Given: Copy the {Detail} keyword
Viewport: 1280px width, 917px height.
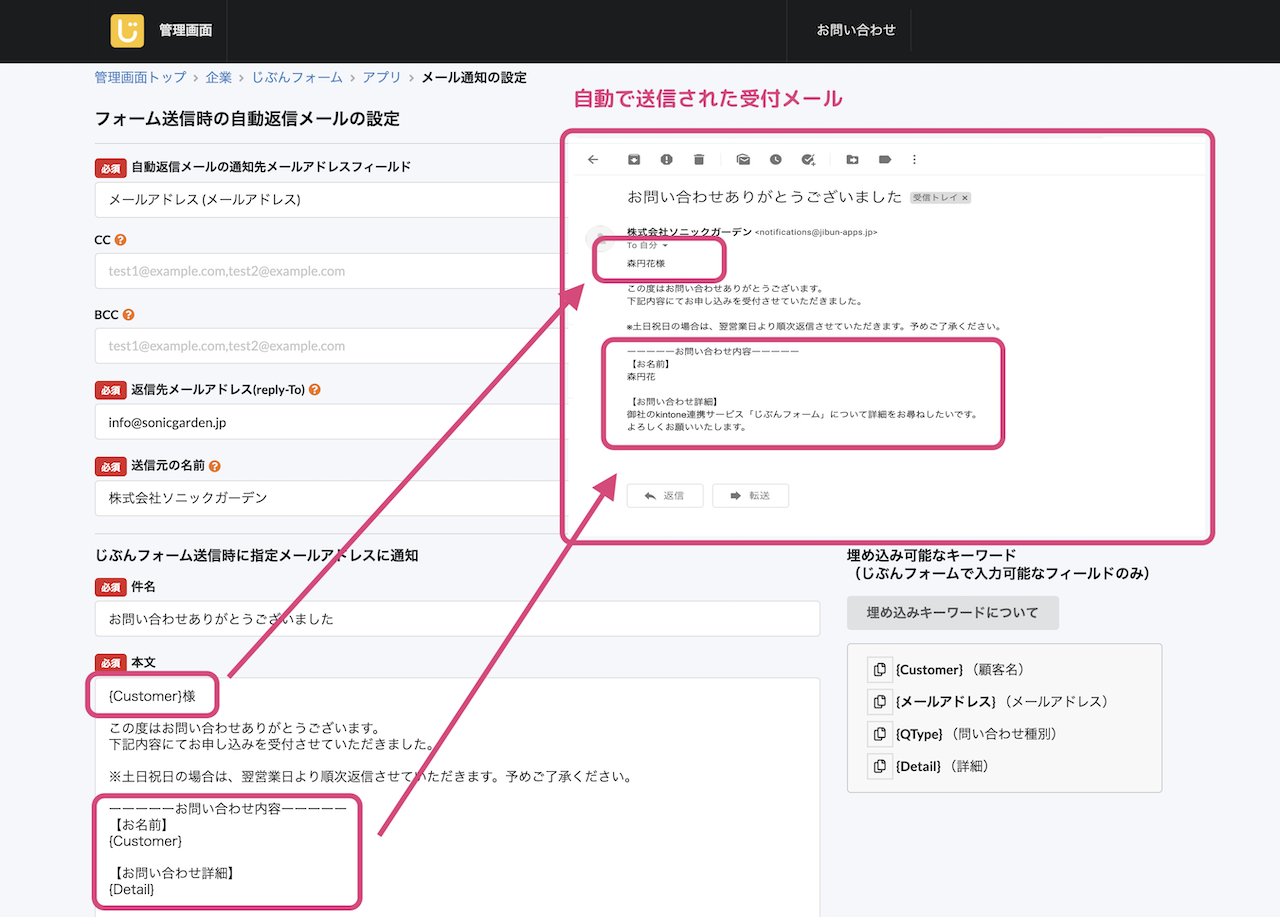Looking at the screenshot, I should 879,766.
